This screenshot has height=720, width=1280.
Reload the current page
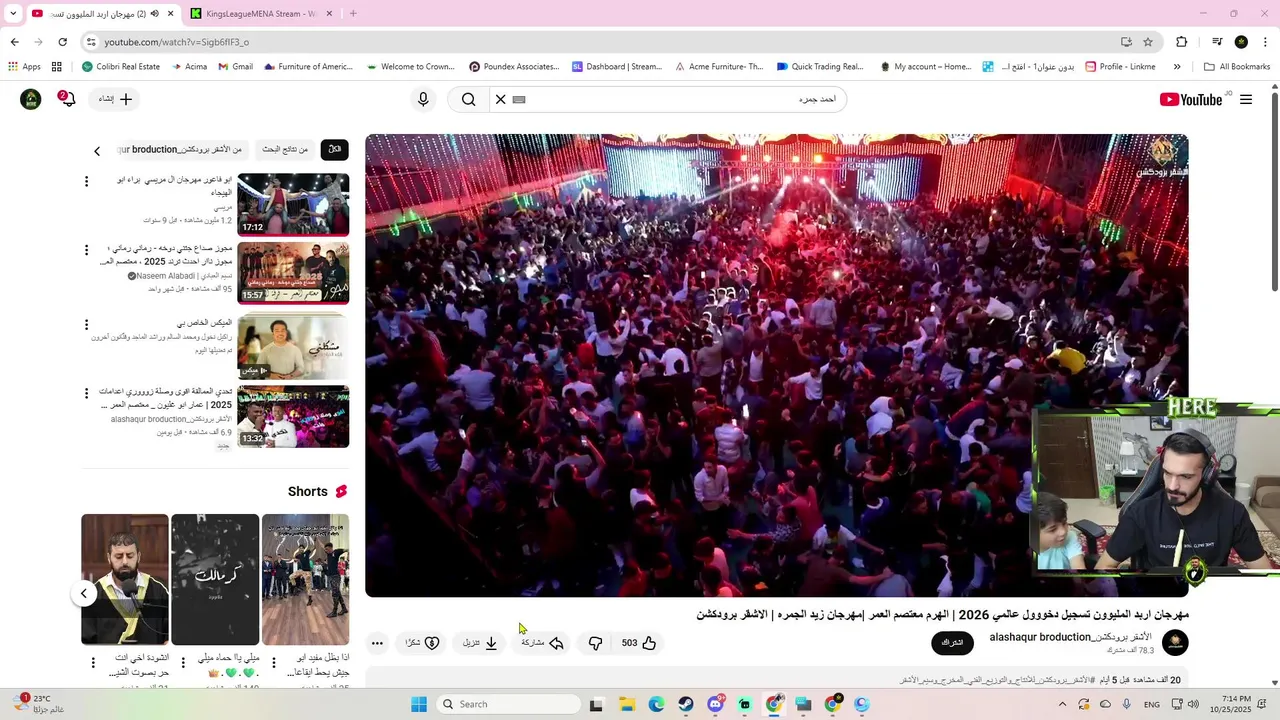62,42
